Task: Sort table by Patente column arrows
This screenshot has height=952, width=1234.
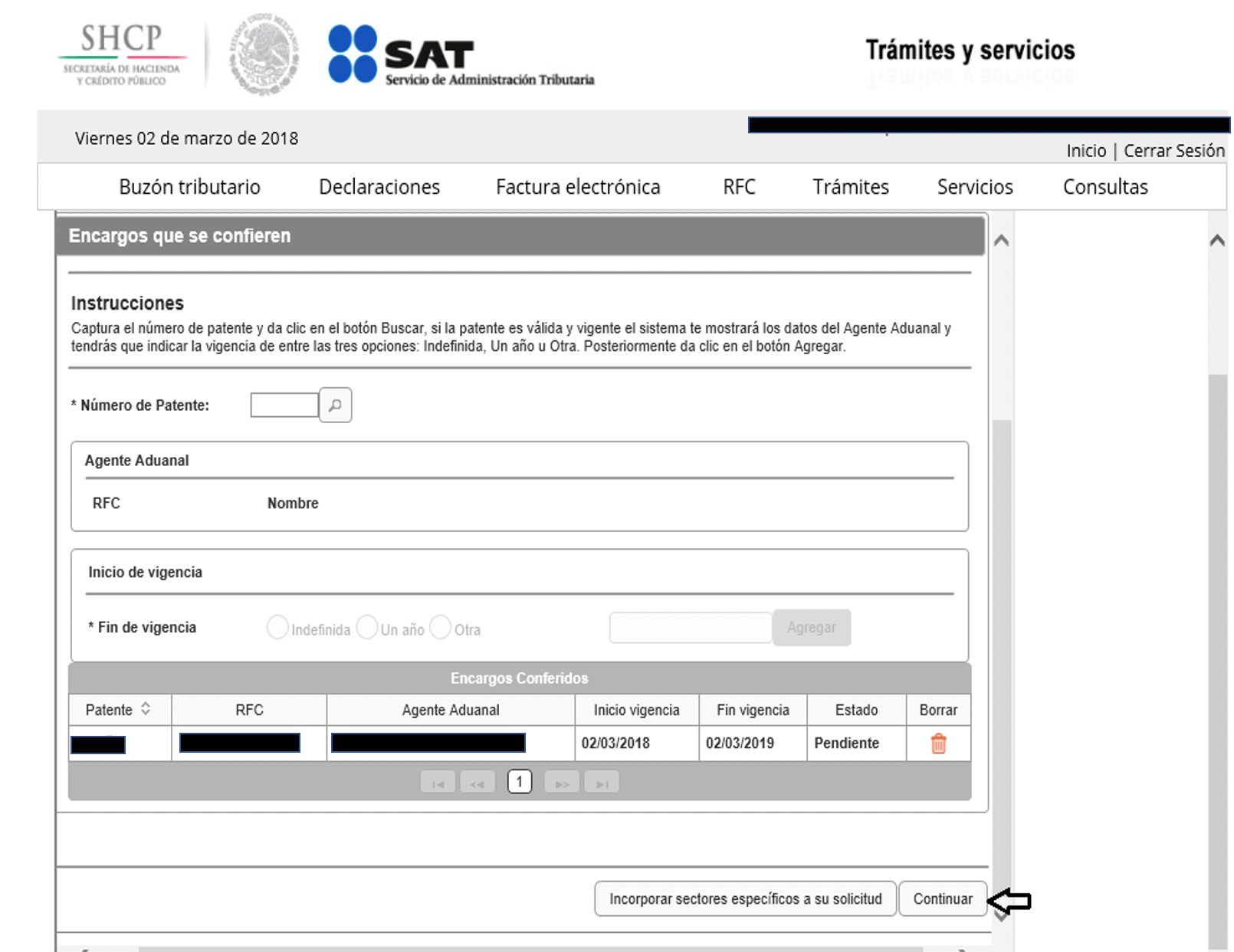Action: point(146,710)
